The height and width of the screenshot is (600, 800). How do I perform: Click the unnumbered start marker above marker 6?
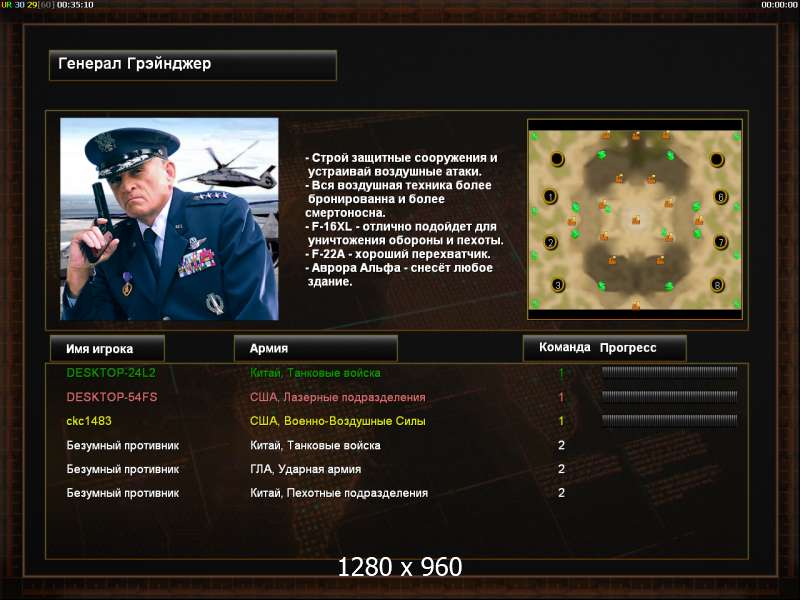pyautogui.click(x=717, y=160)
